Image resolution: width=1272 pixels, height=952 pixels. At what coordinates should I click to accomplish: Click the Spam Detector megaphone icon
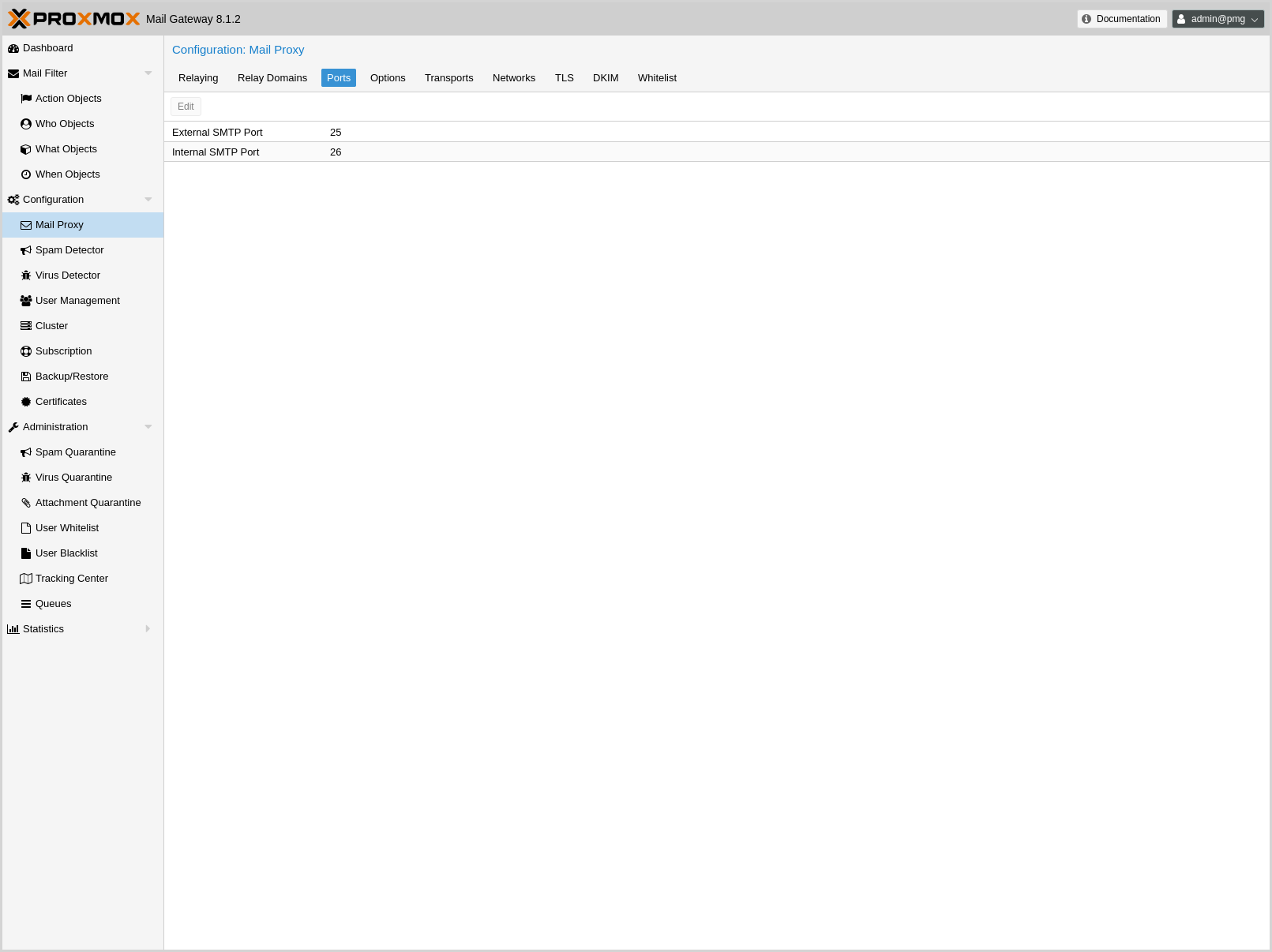[x=26, y=250]
